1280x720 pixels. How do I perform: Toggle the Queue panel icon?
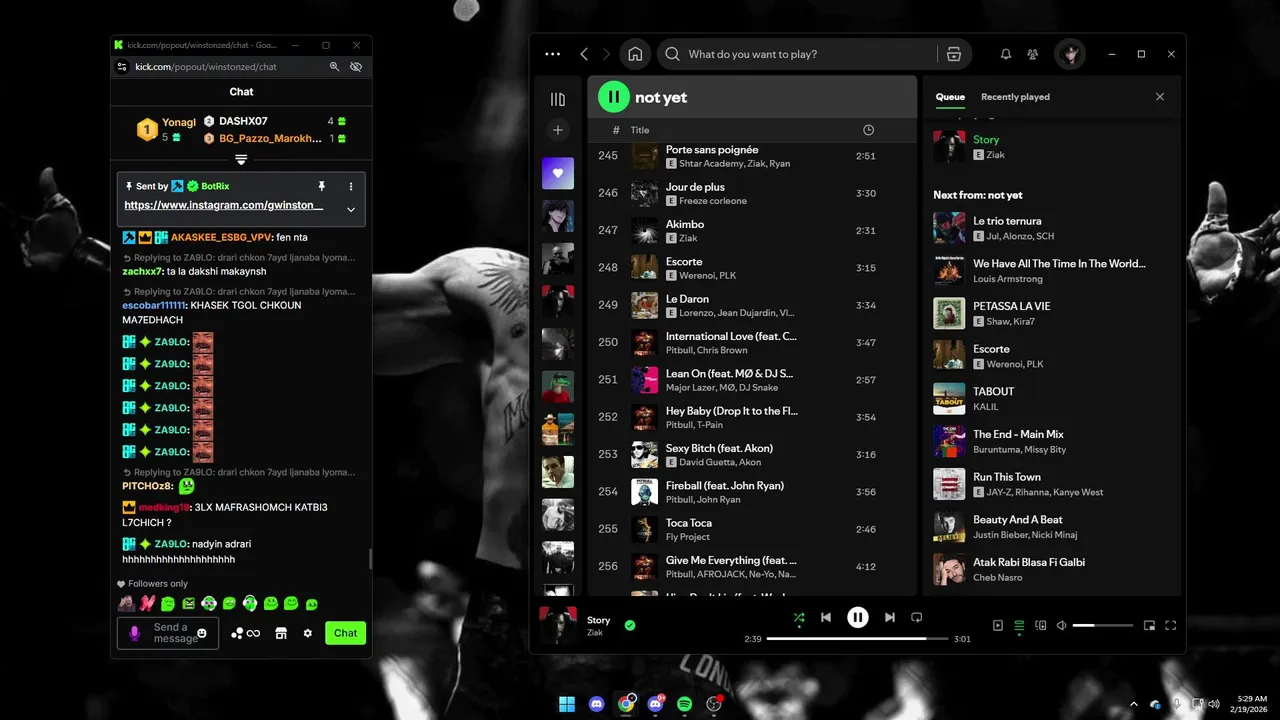pyautogui.click(x=1019, y=626)
